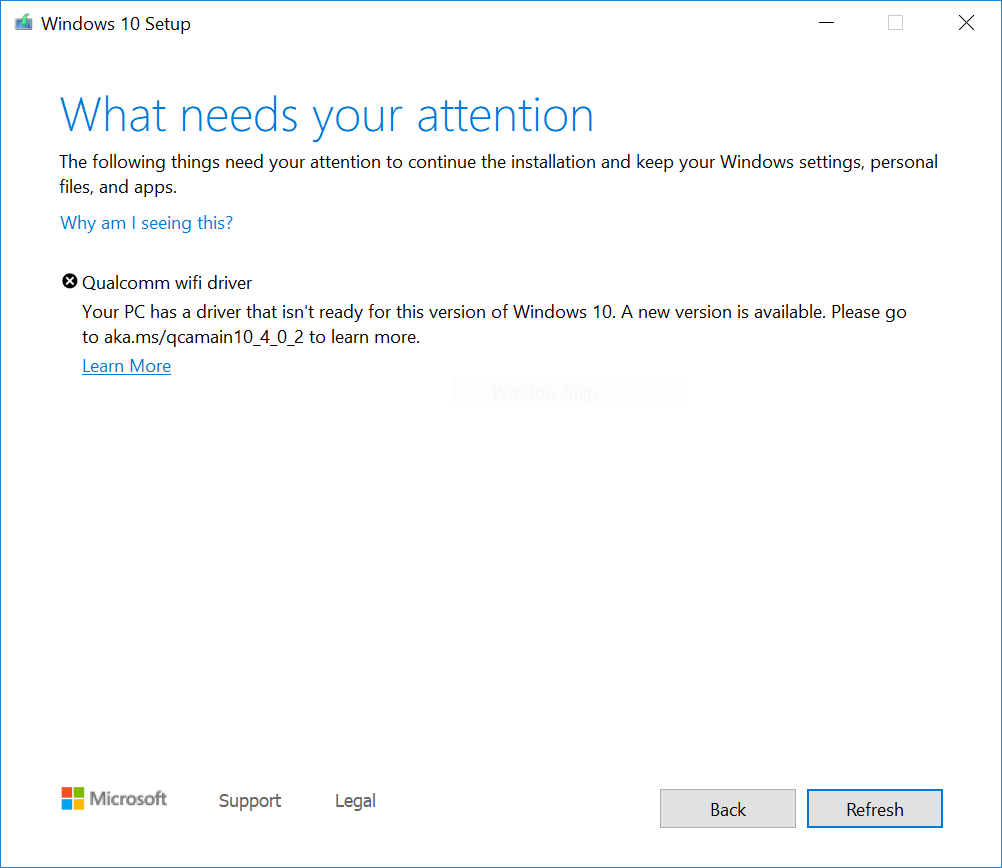
Task: Select the 'Qualcomm wifi driver' item title
Action: (167, 283)
